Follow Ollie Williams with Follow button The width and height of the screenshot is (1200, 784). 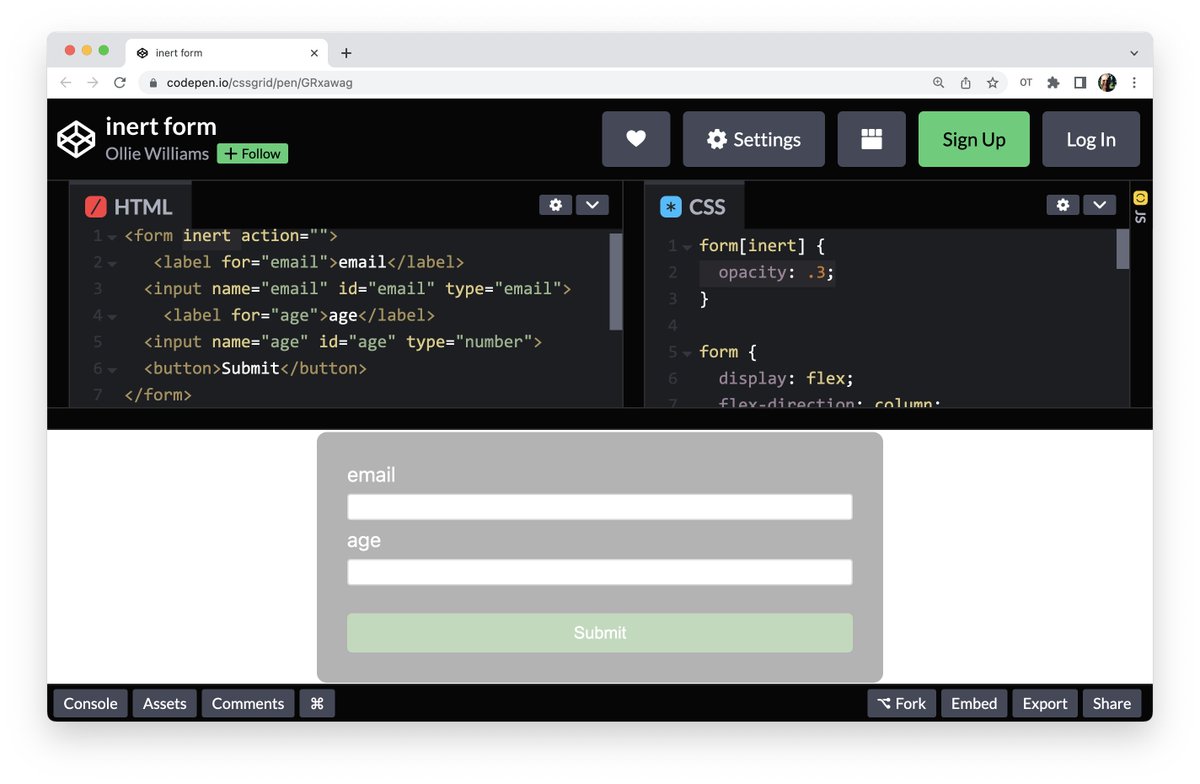252,154
